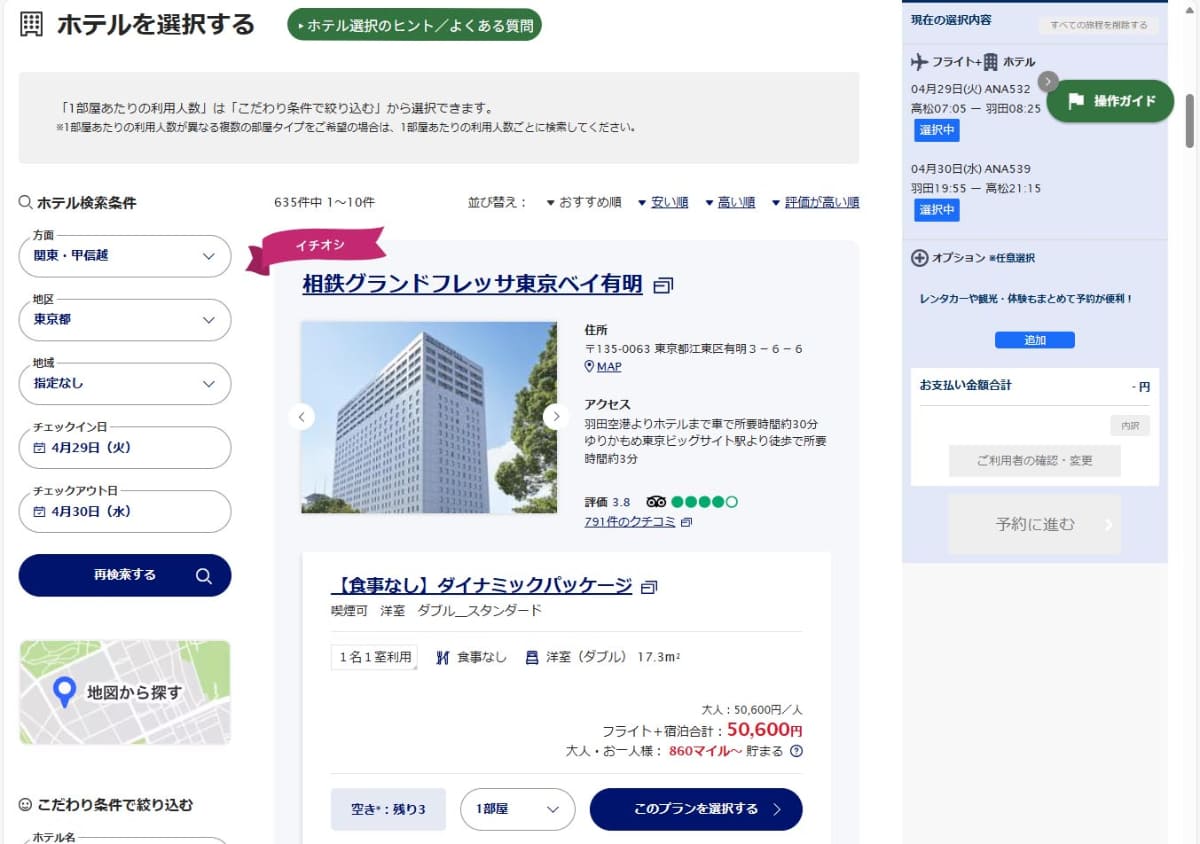The height and width of the screenshot is (844, 1200).
Task: Collapse the guide using gray arrow circle
Action: click(1048, 81)
